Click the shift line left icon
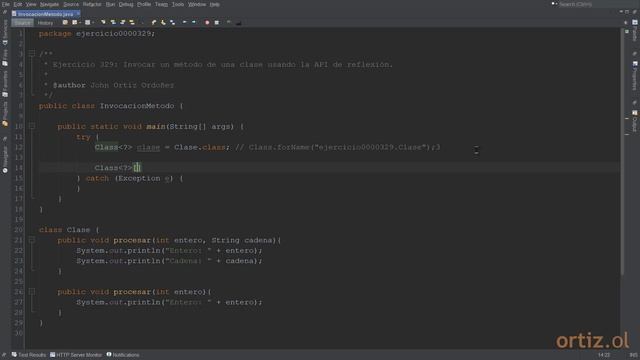 [x=184, y=22]
